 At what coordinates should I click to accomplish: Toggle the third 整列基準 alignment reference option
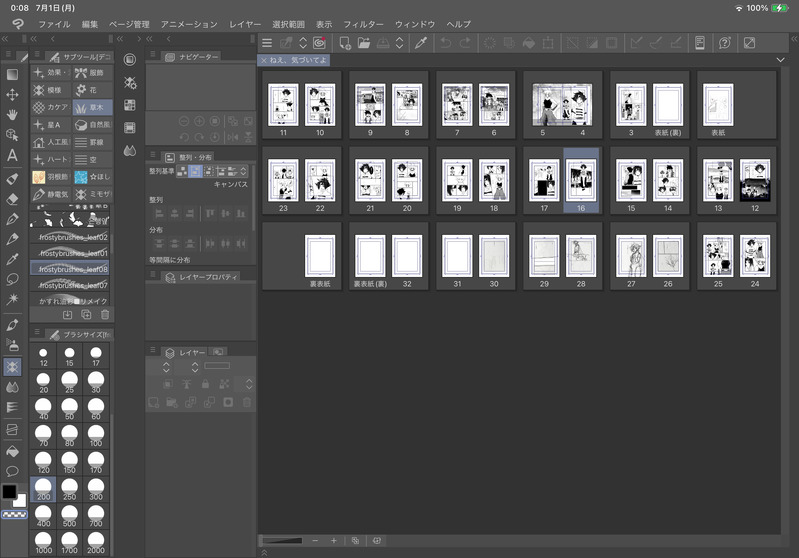[208, 171]
